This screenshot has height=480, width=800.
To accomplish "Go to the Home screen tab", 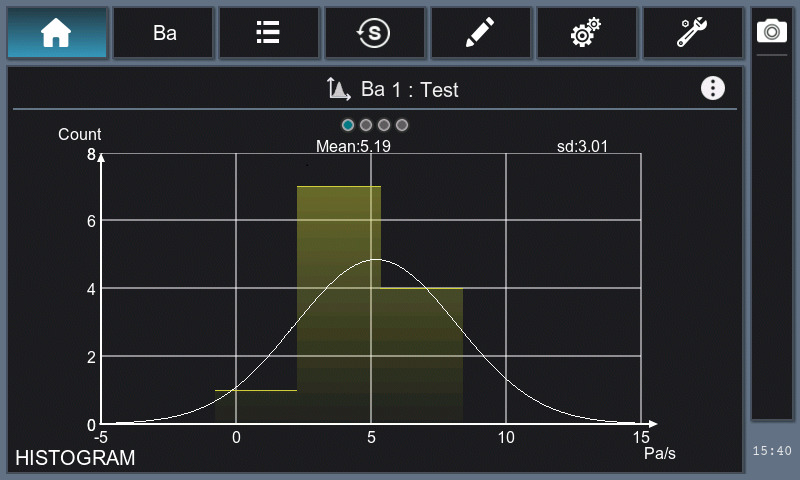I will pos(57,33).
